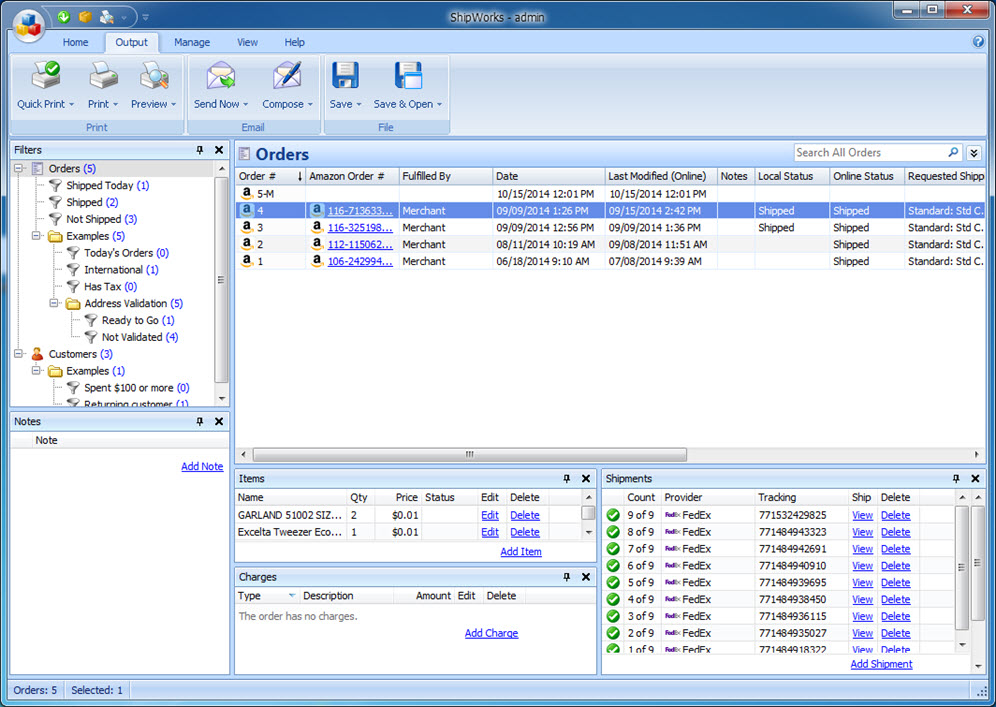Click the orders grid horizontal scrollbar
This screenshot has width=996, height=707.
pos(469,454)
